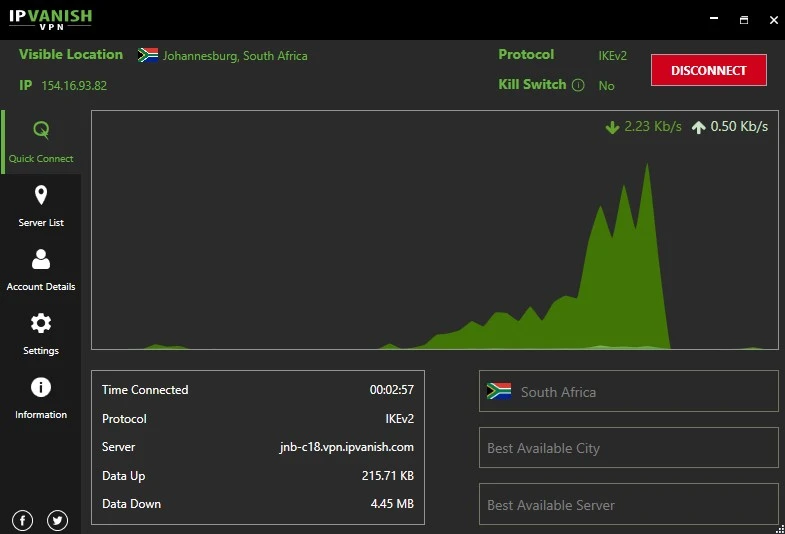Expand the South Africa country dropdown

tap(628, 392)
